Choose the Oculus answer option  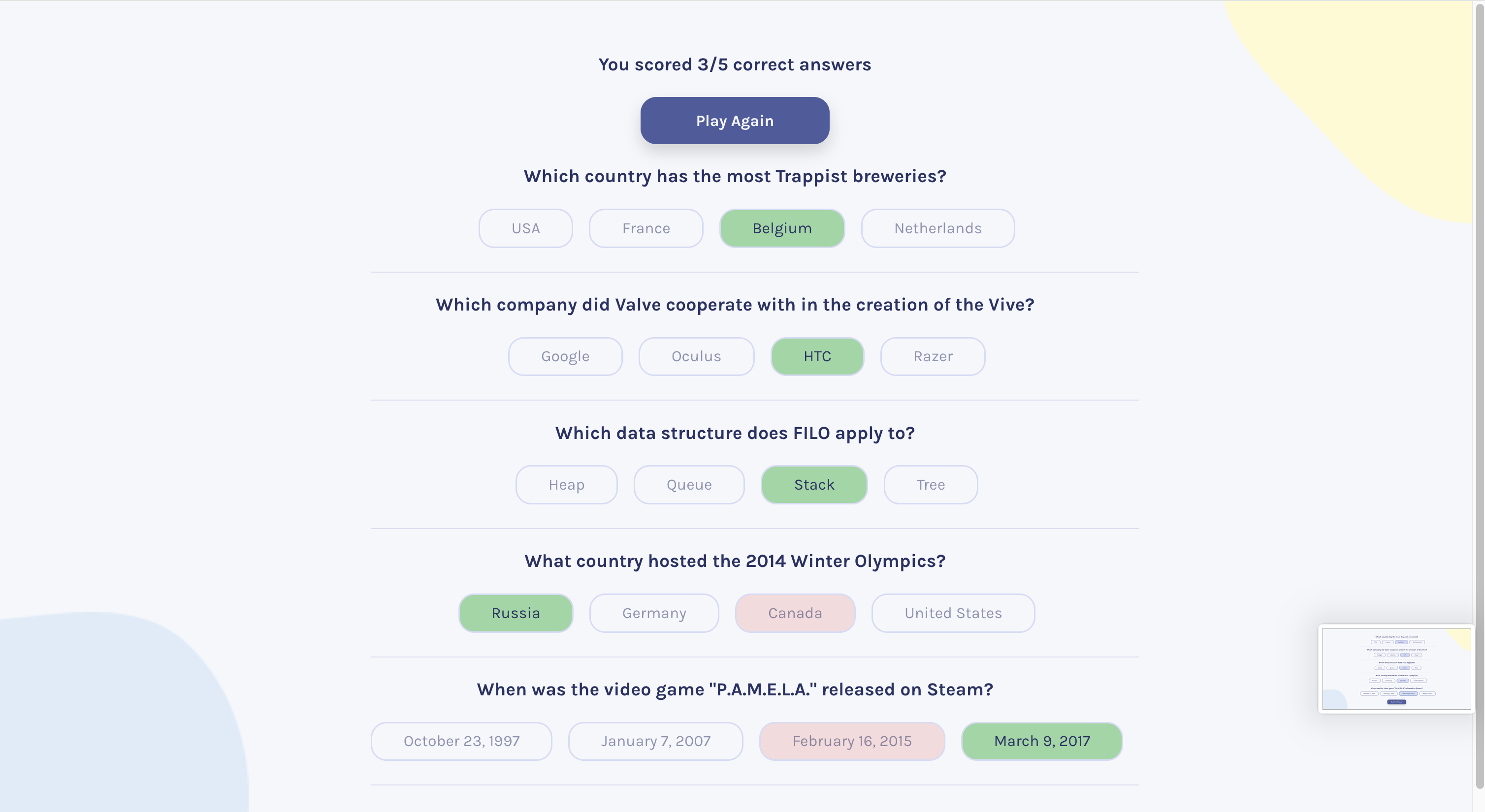click(x=696, y=356)
